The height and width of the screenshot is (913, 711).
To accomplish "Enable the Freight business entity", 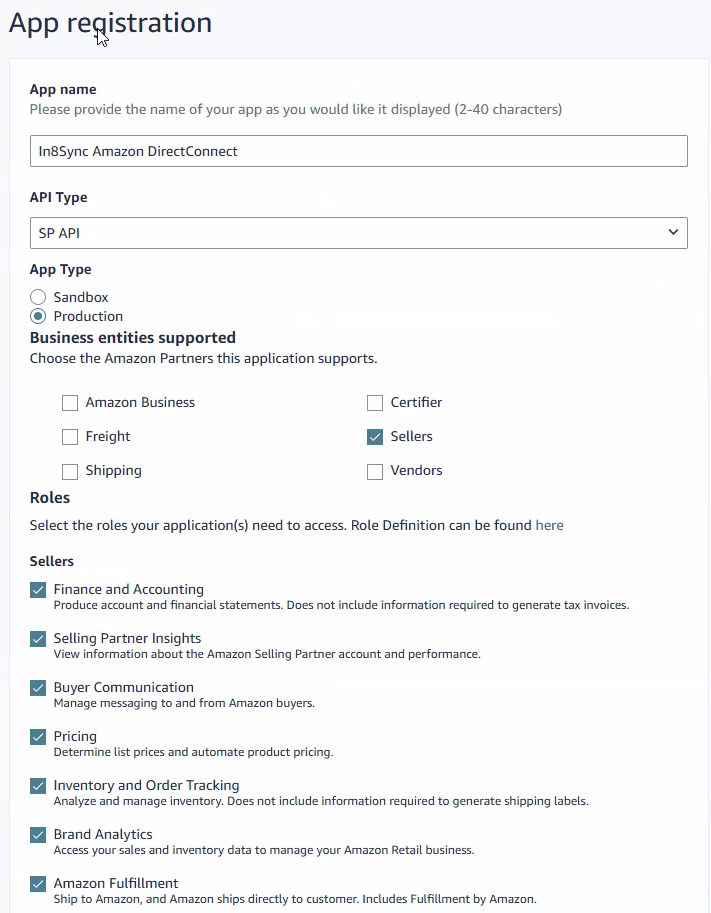I will (70, 437).
